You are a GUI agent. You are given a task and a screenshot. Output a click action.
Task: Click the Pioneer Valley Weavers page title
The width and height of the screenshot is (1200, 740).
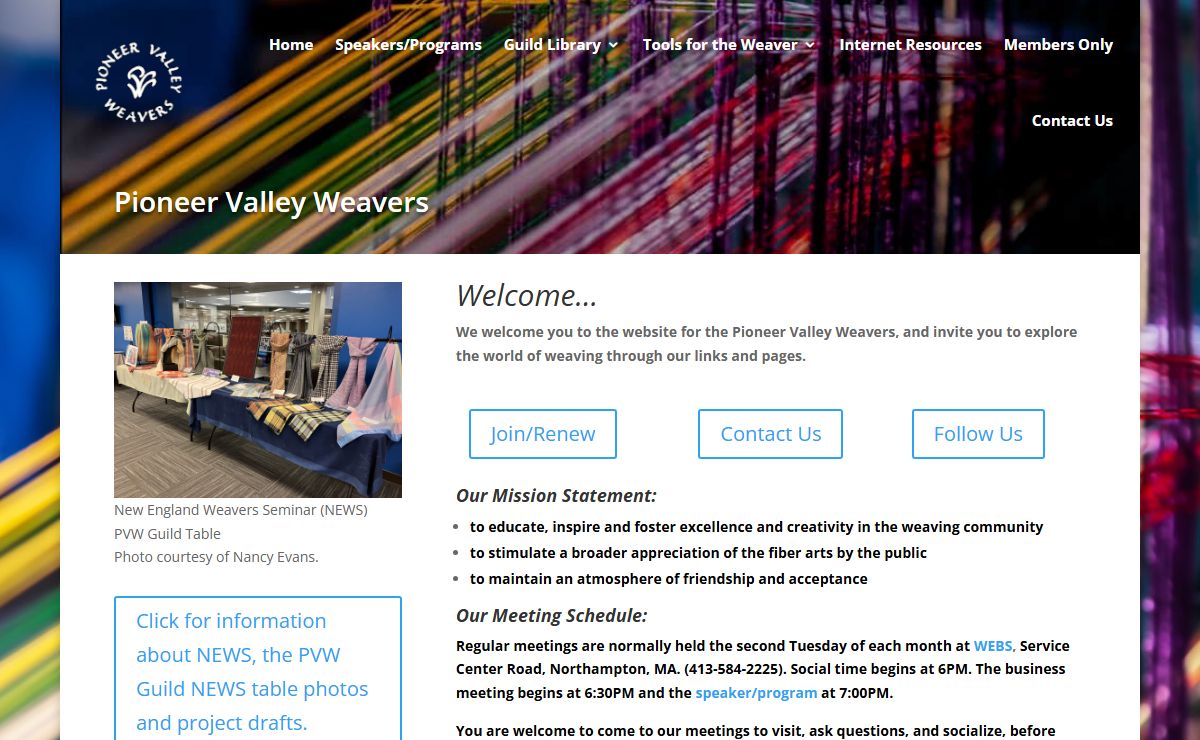click(271, 202)
